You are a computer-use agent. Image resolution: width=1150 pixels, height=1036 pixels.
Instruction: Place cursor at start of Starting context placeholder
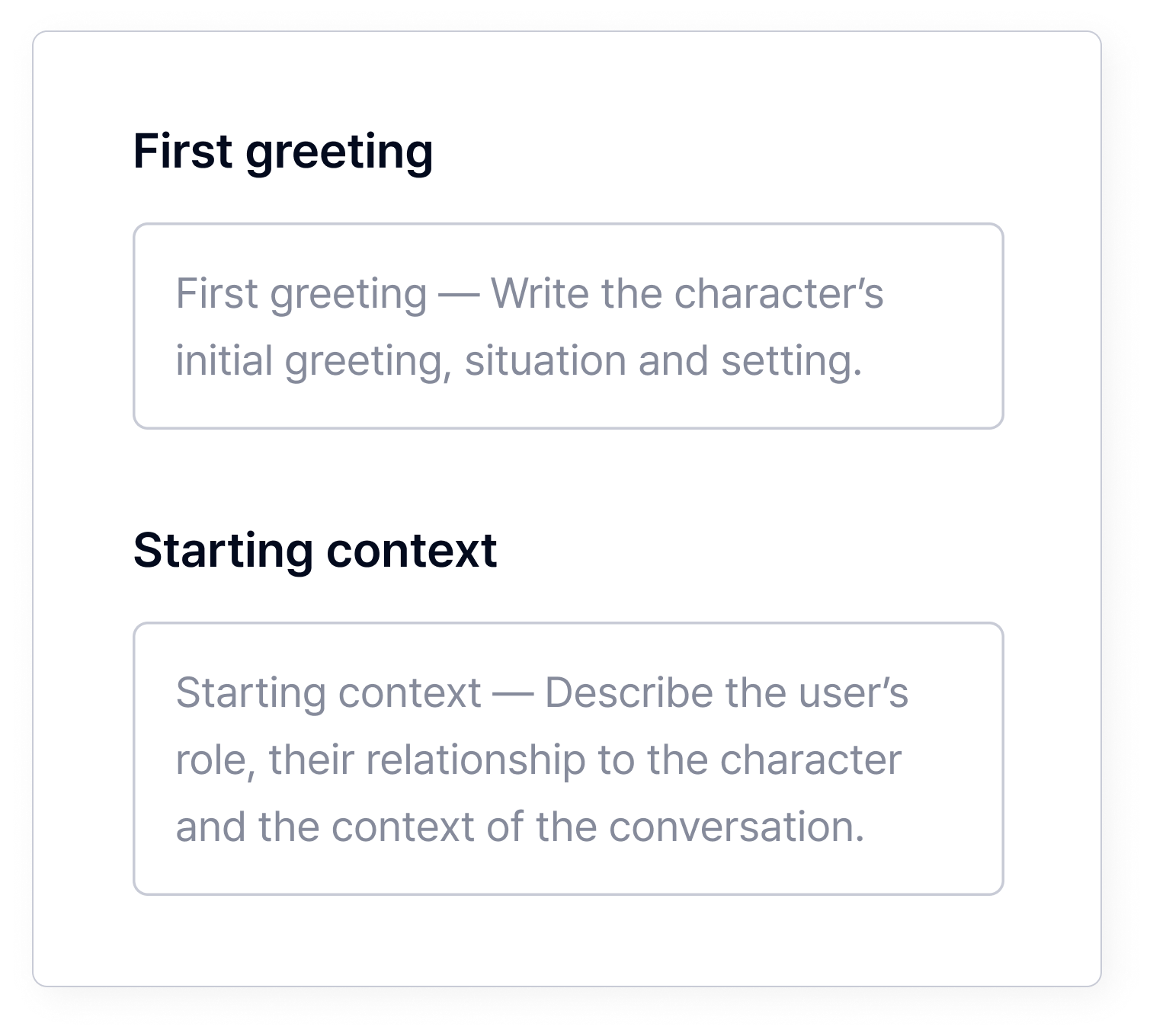[x=178, y=692]
